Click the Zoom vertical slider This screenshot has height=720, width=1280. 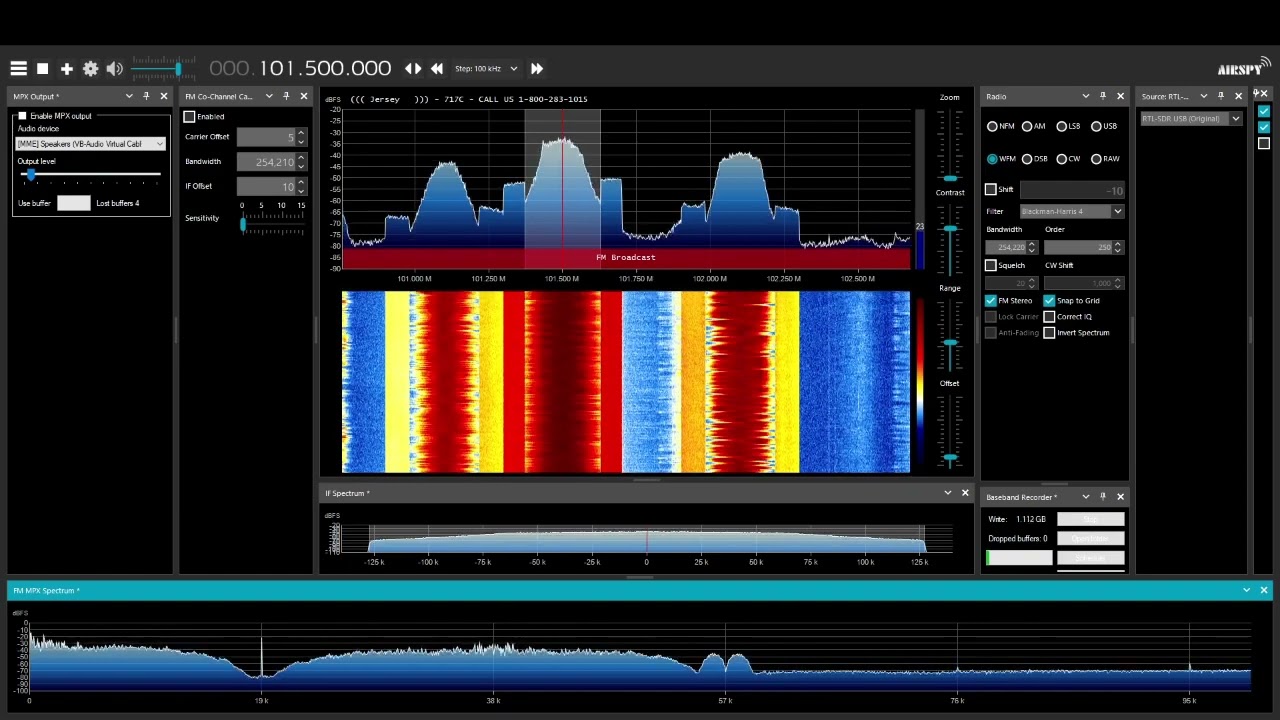pyautogui.click(x=949, y=146)
